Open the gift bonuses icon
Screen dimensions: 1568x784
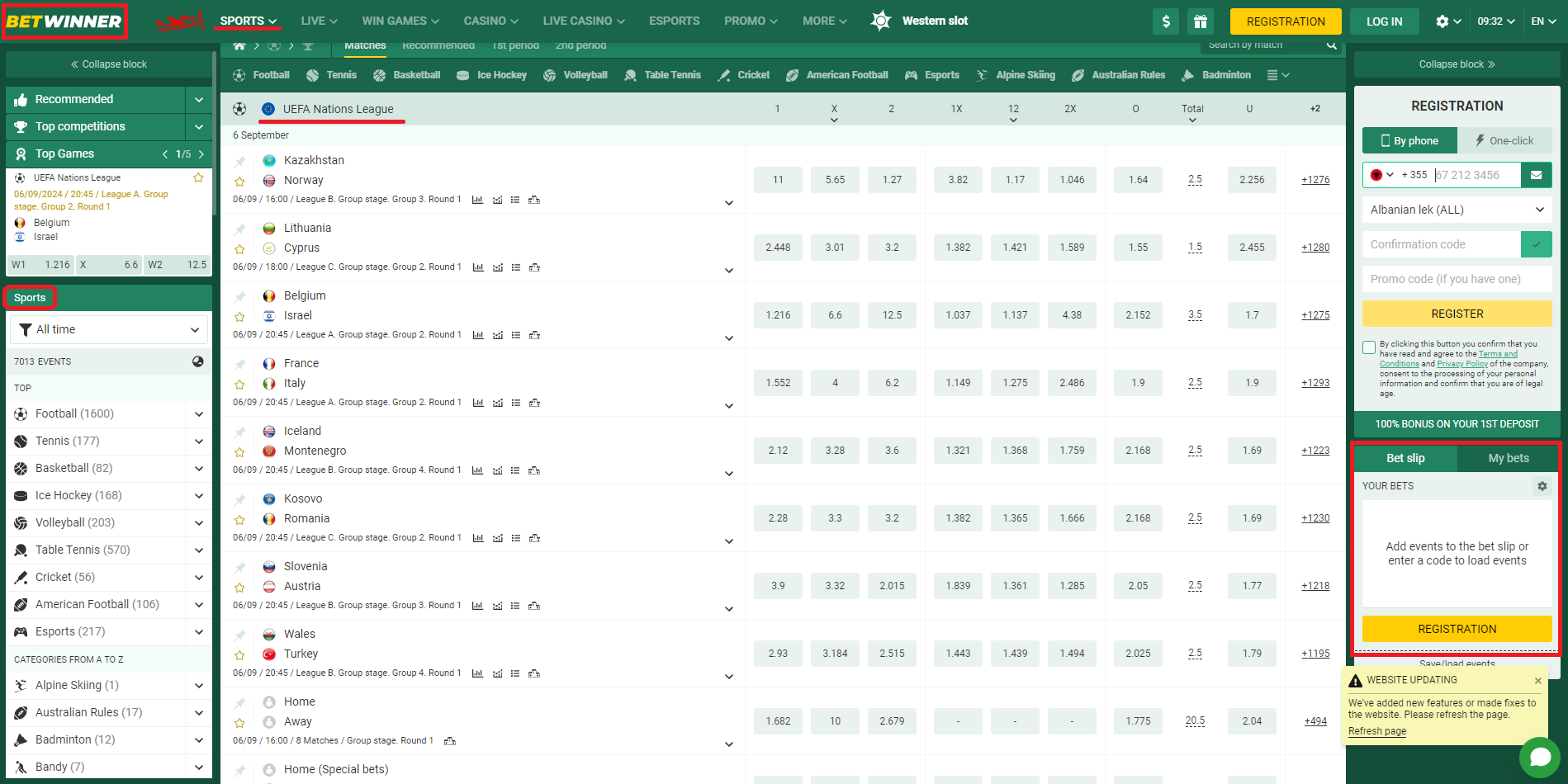(x=1201, y=21)
